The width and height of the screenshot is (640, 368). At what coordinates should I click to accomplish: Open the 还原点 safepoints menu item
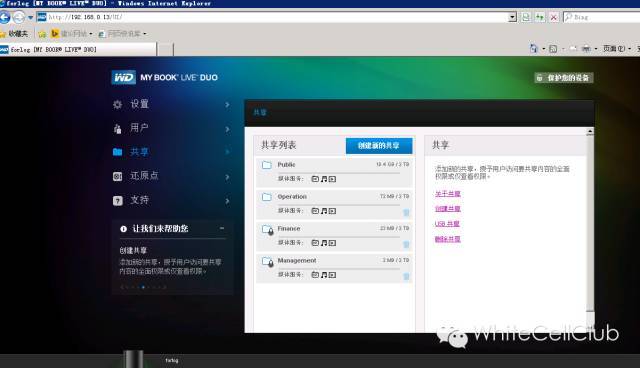pyautogui.click(x=136, y=176)
